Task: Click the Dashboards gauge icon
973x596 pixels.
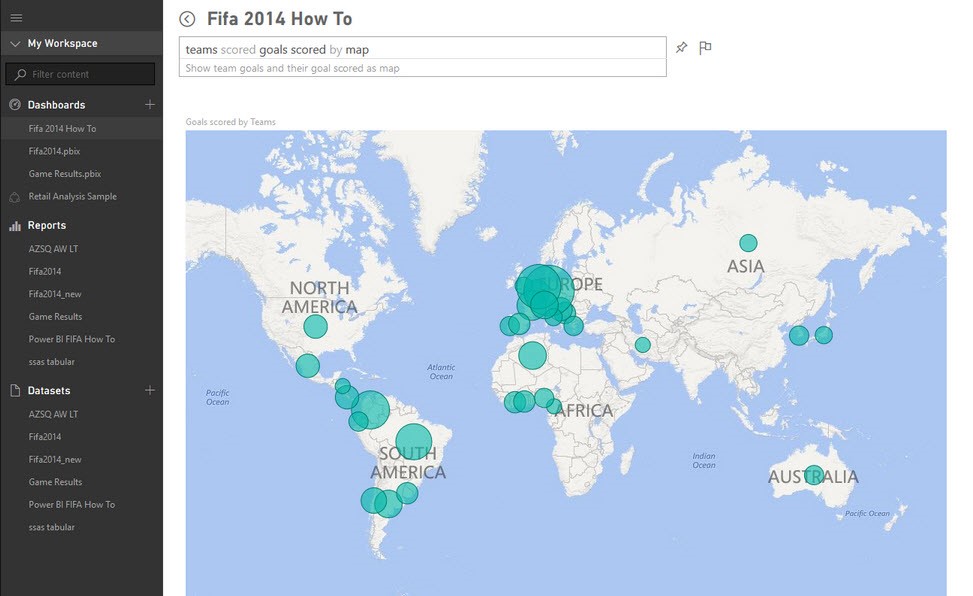Action: coord(15,105)
